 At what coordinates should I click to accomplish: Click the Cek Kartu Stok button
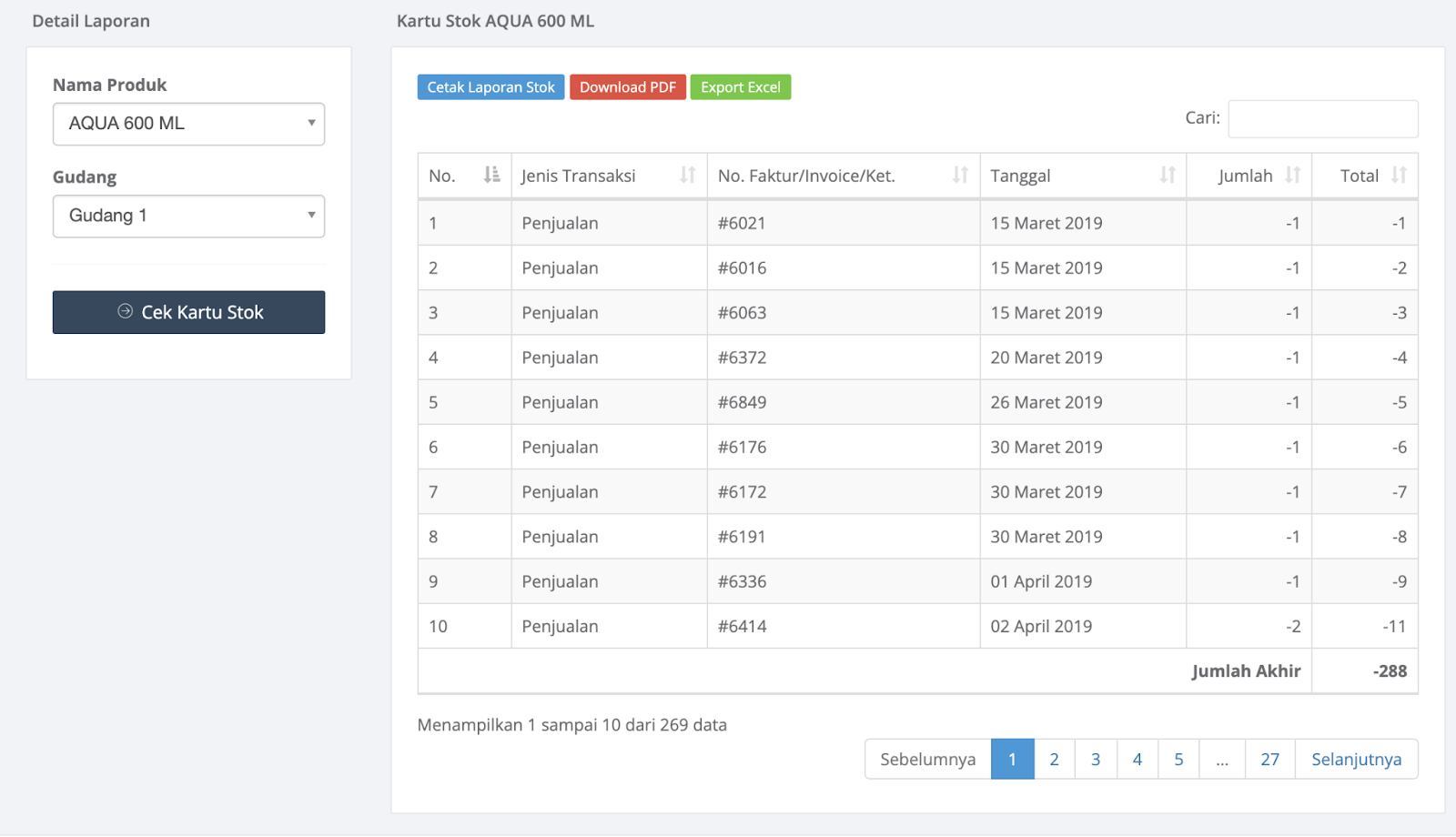tap(188, 312)
